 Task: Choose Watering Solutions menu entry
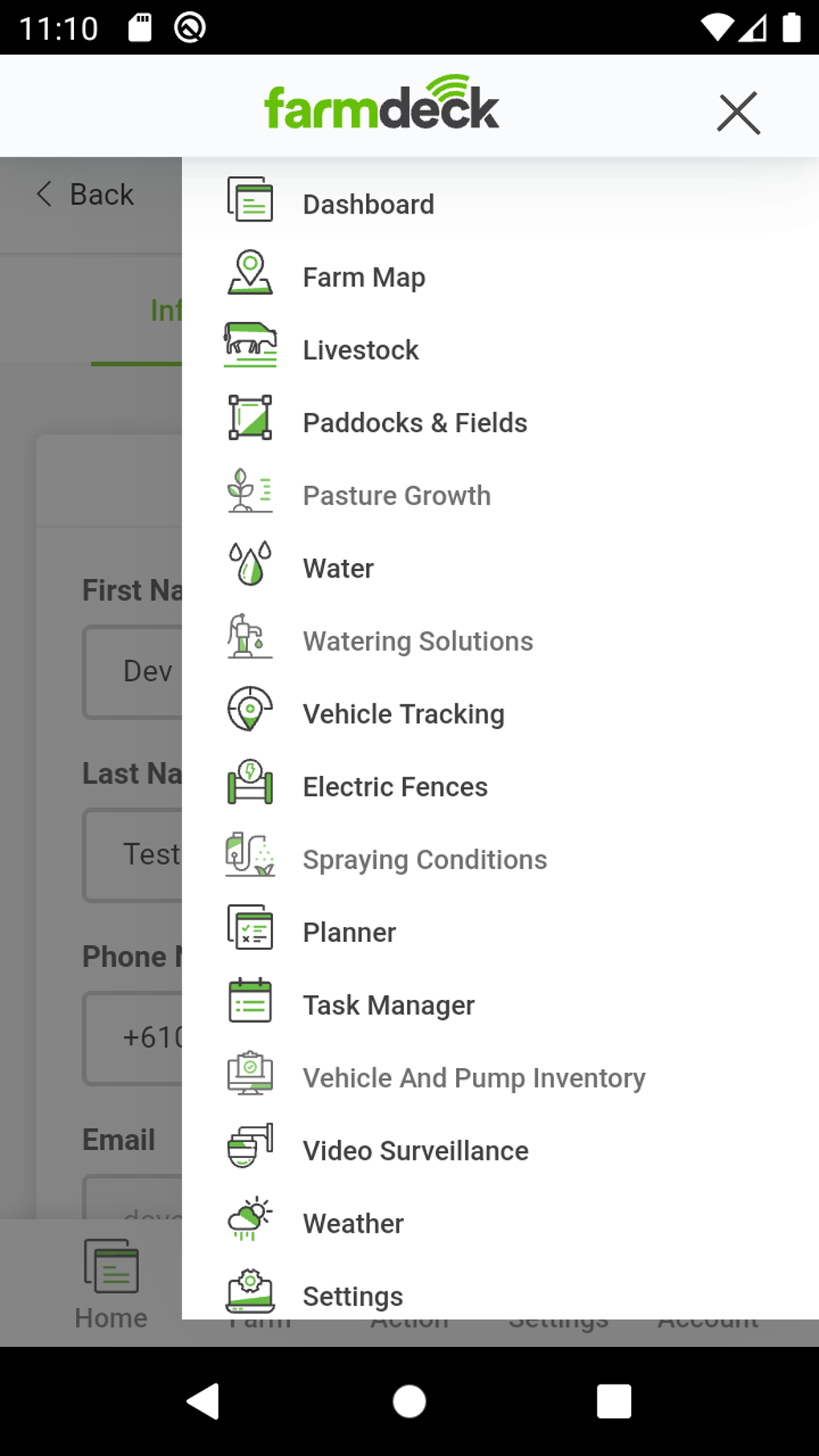coord(418,641)
